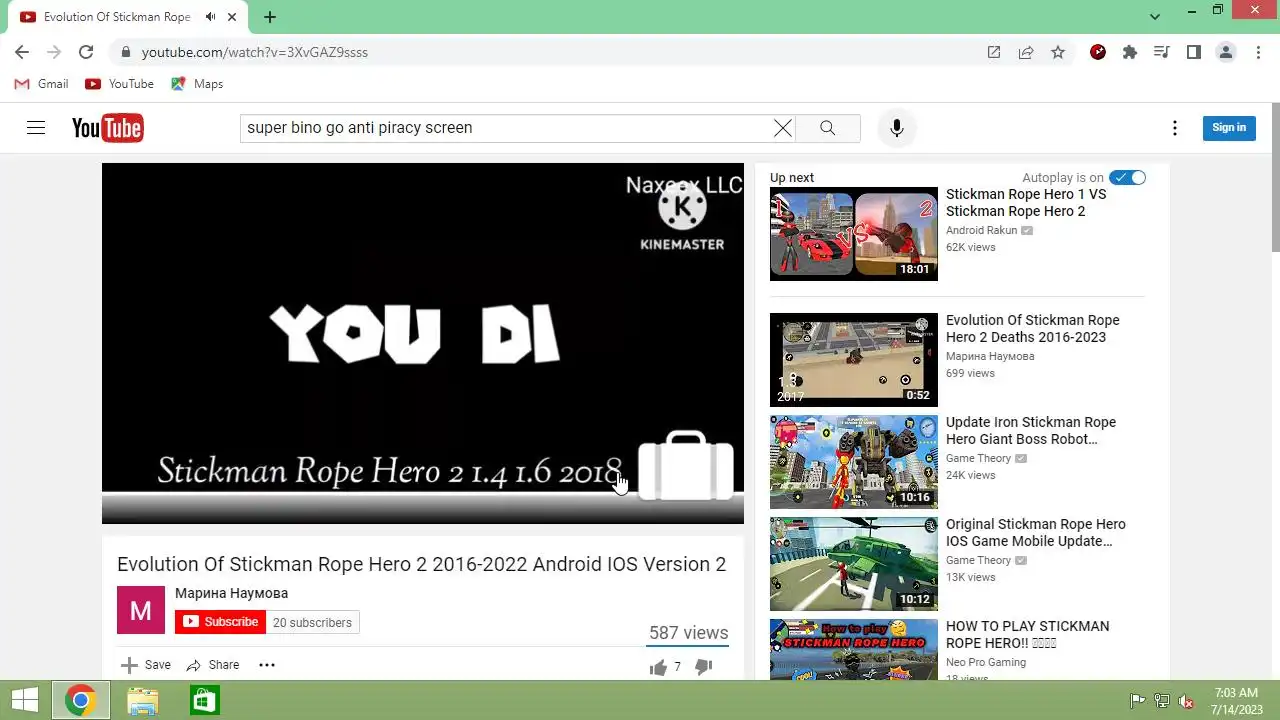The height and width of the screenshot is (720, 1280).
Task: Open HOW TO PLAY STICKMAN ROPE HERO title
Action: pyautogui.click(x=1027, y=635)
